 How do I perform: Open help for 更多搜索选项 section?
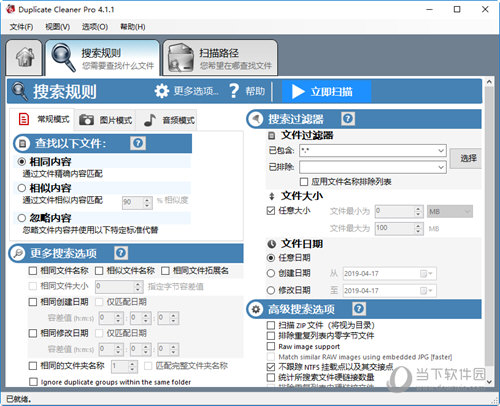[121, 253]
